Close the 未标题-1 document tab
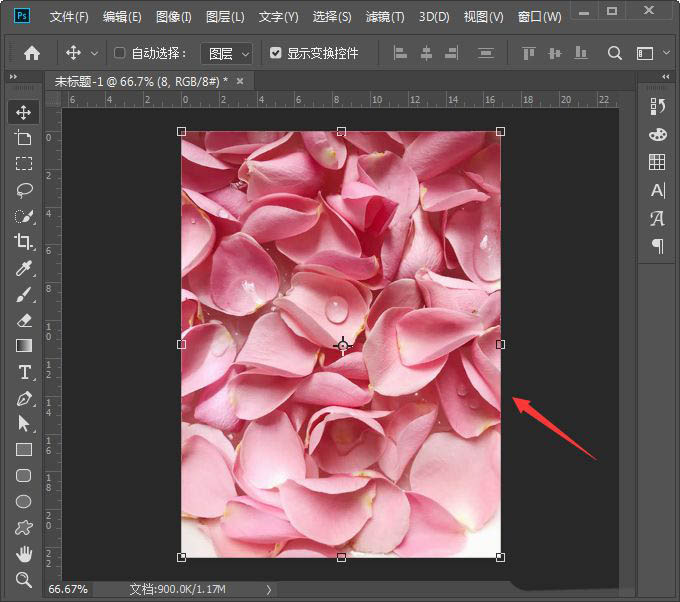The image size is (680, 602). pos(240,81)
